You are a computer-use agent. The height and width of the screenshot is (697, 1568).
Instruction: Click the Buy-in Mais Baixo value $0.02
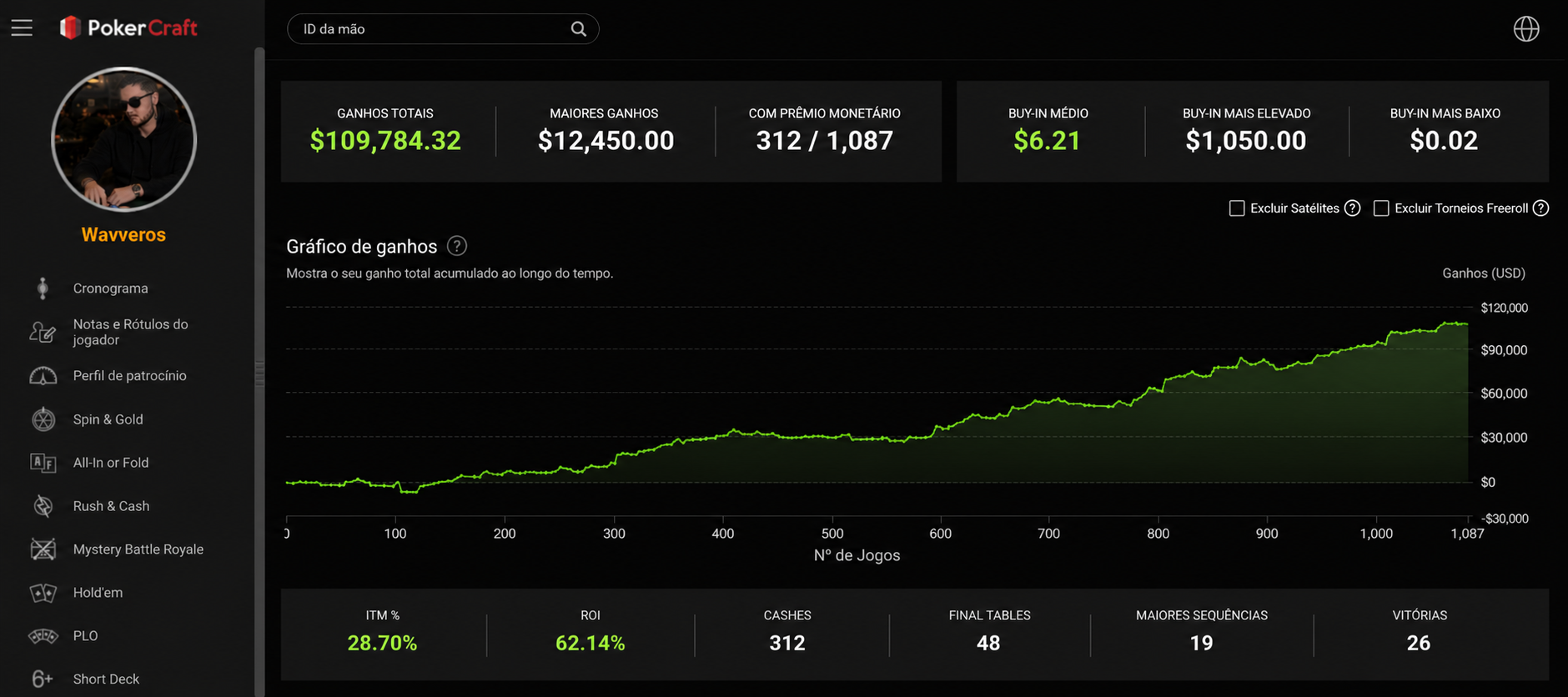point(1444,141)
